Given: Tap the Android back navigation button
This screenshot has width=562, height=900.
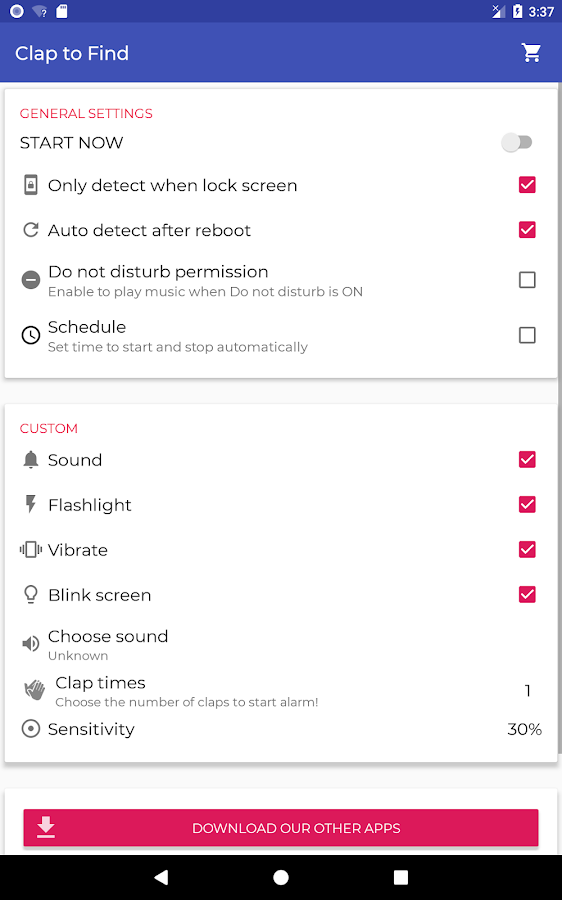Looking at the screenshot, I should (161, 877).
